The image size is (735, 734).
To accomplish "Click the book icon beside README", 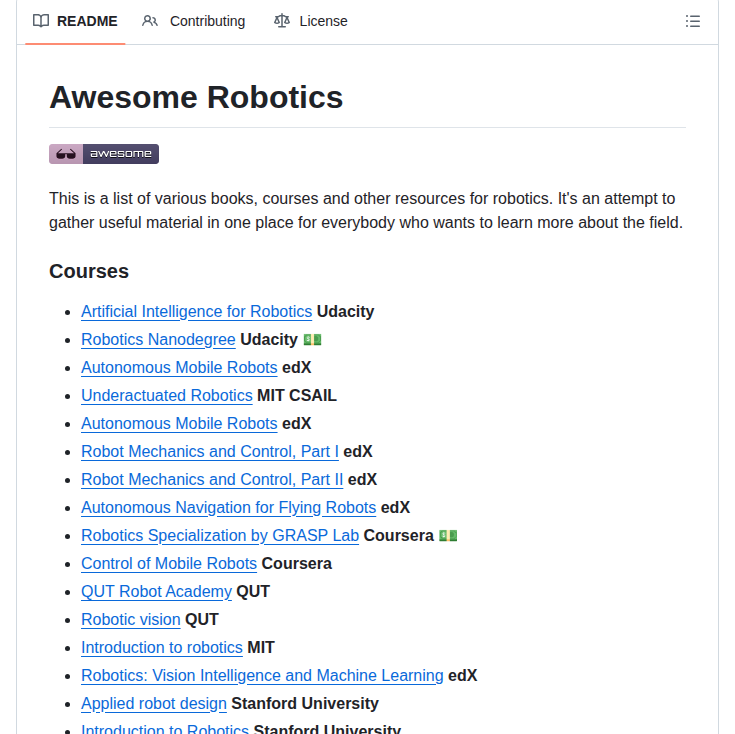I will 41,21.
